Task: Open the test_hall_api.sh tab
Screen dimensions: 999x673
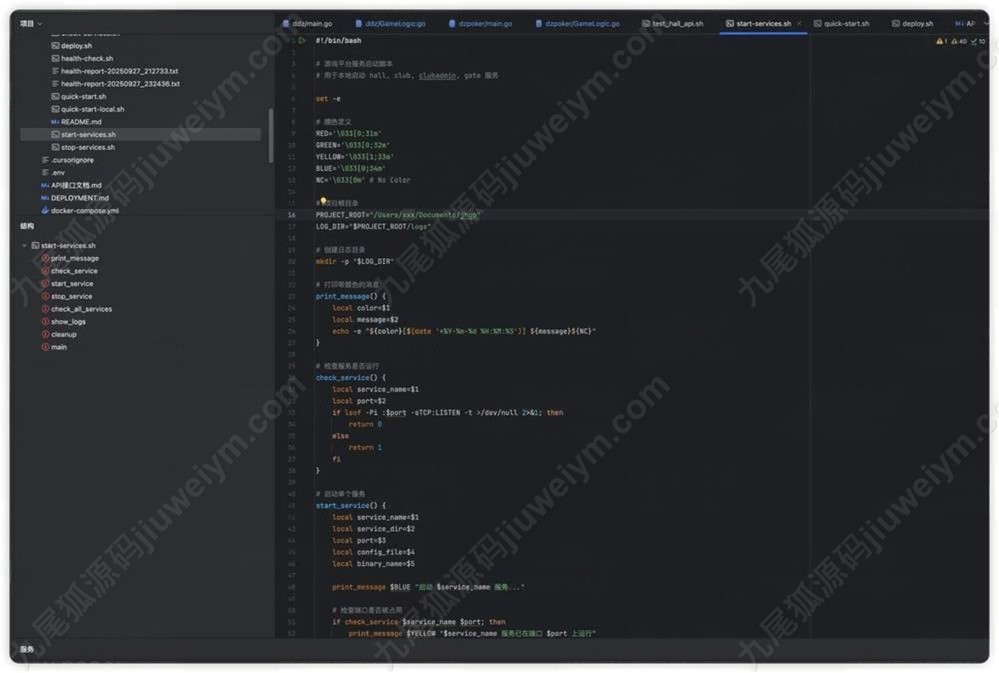Action: click(x=677, y=23)
